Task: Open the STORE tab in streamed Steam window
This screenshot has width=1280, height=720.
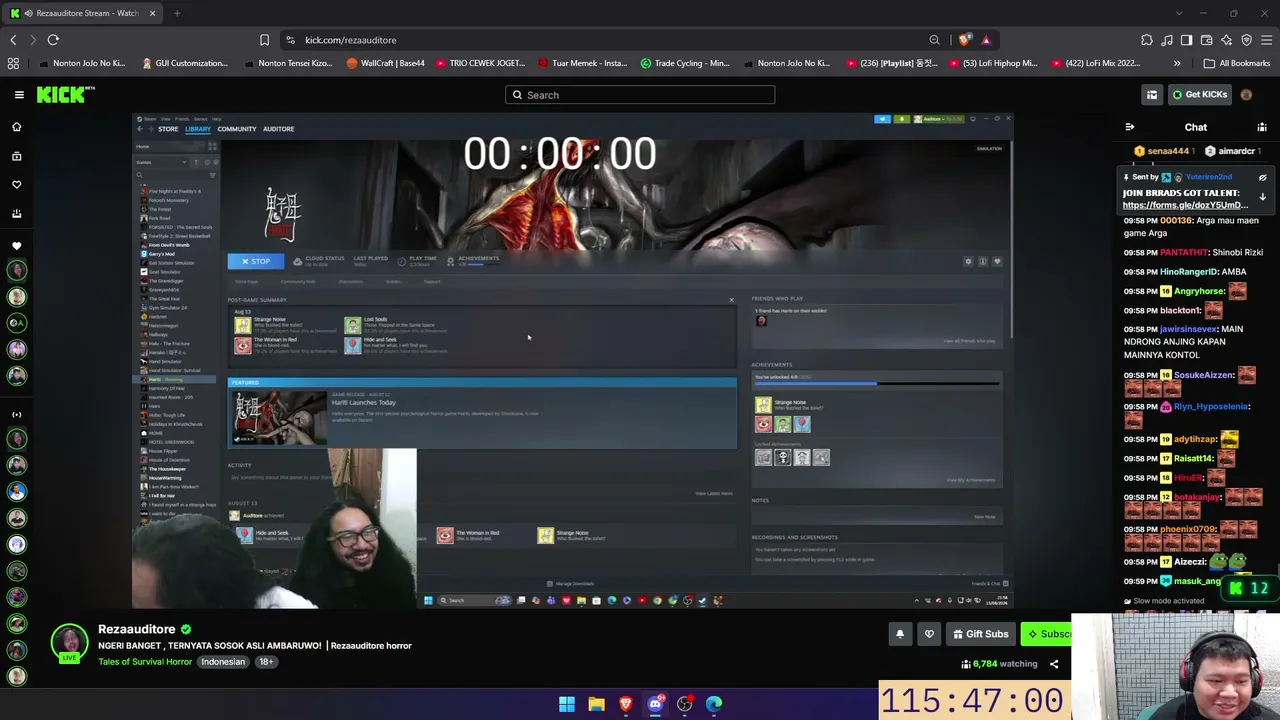Action: [x=168, y=129]
